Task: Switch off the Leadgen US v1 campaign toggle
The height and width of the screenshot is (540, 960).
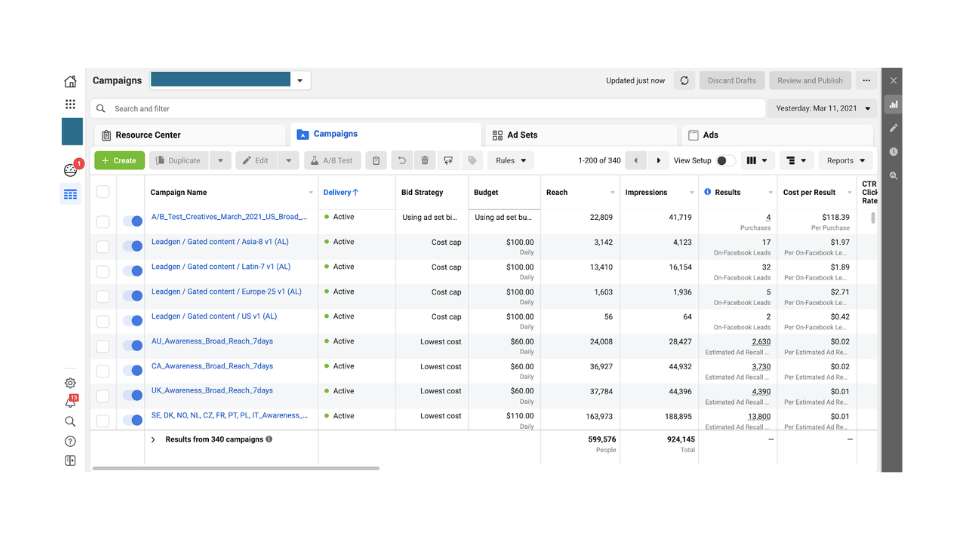Action: [133, 320]
